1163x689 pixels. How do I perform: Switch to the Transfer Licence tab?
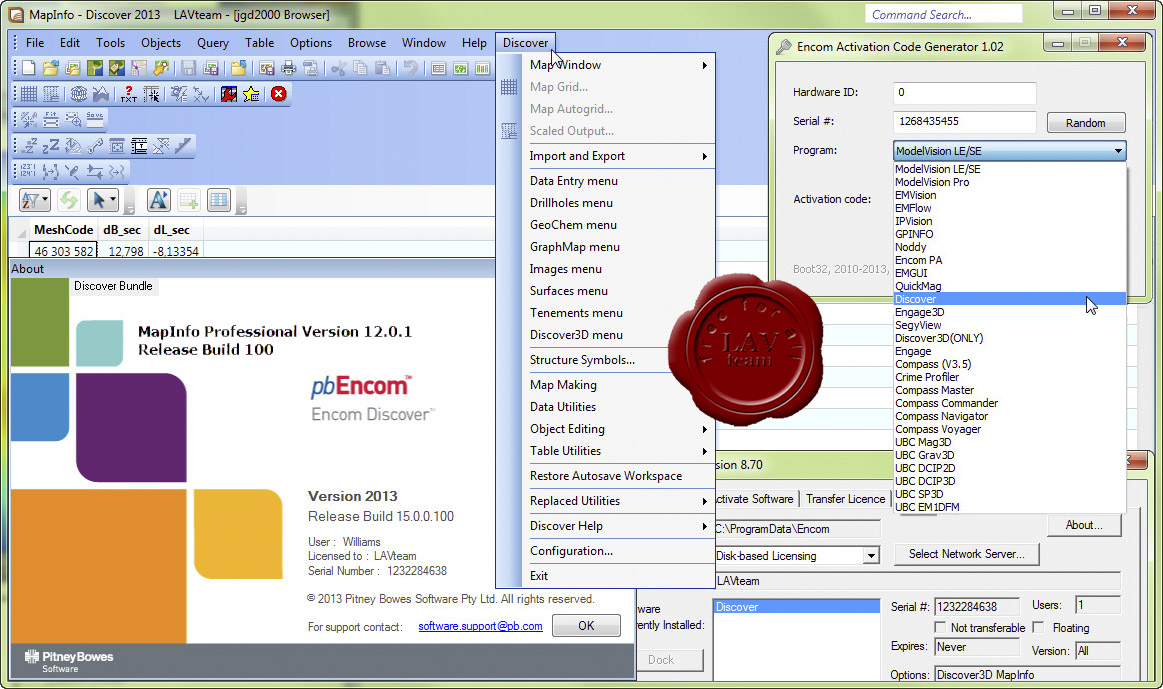(846, 499)
